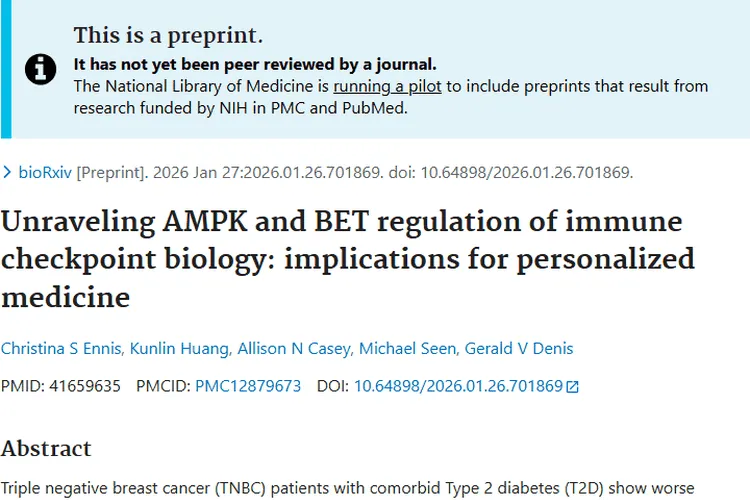Open author Kunlin Huang's profile link
The image size is (750, 500).
click(178, 348)
